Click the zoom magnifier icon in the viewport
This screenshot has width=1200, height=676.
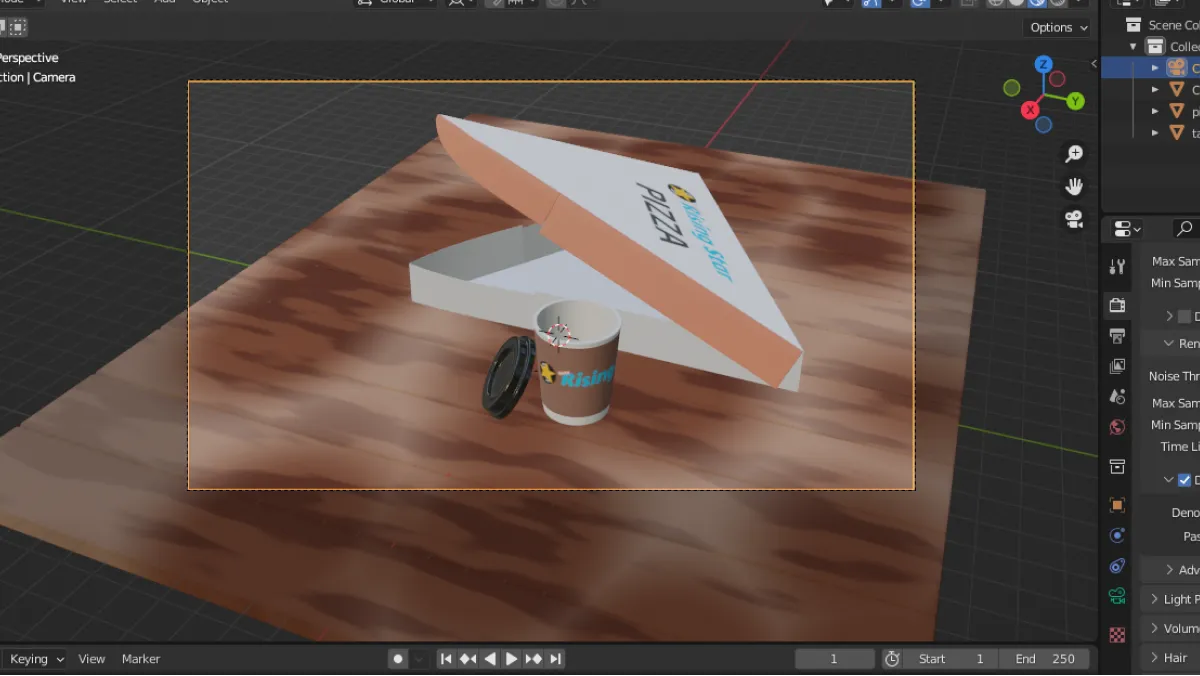tap(1074, 154)
